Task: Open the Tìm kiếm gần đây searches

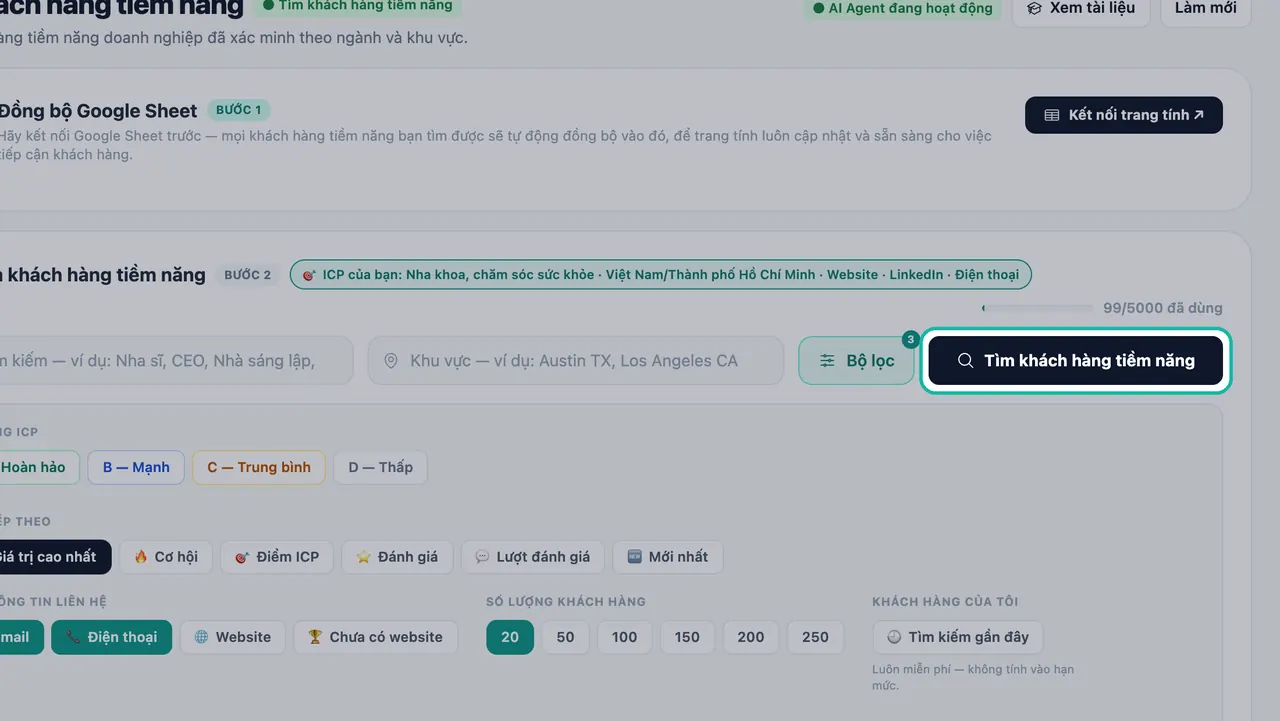Action: pos(958,637)
